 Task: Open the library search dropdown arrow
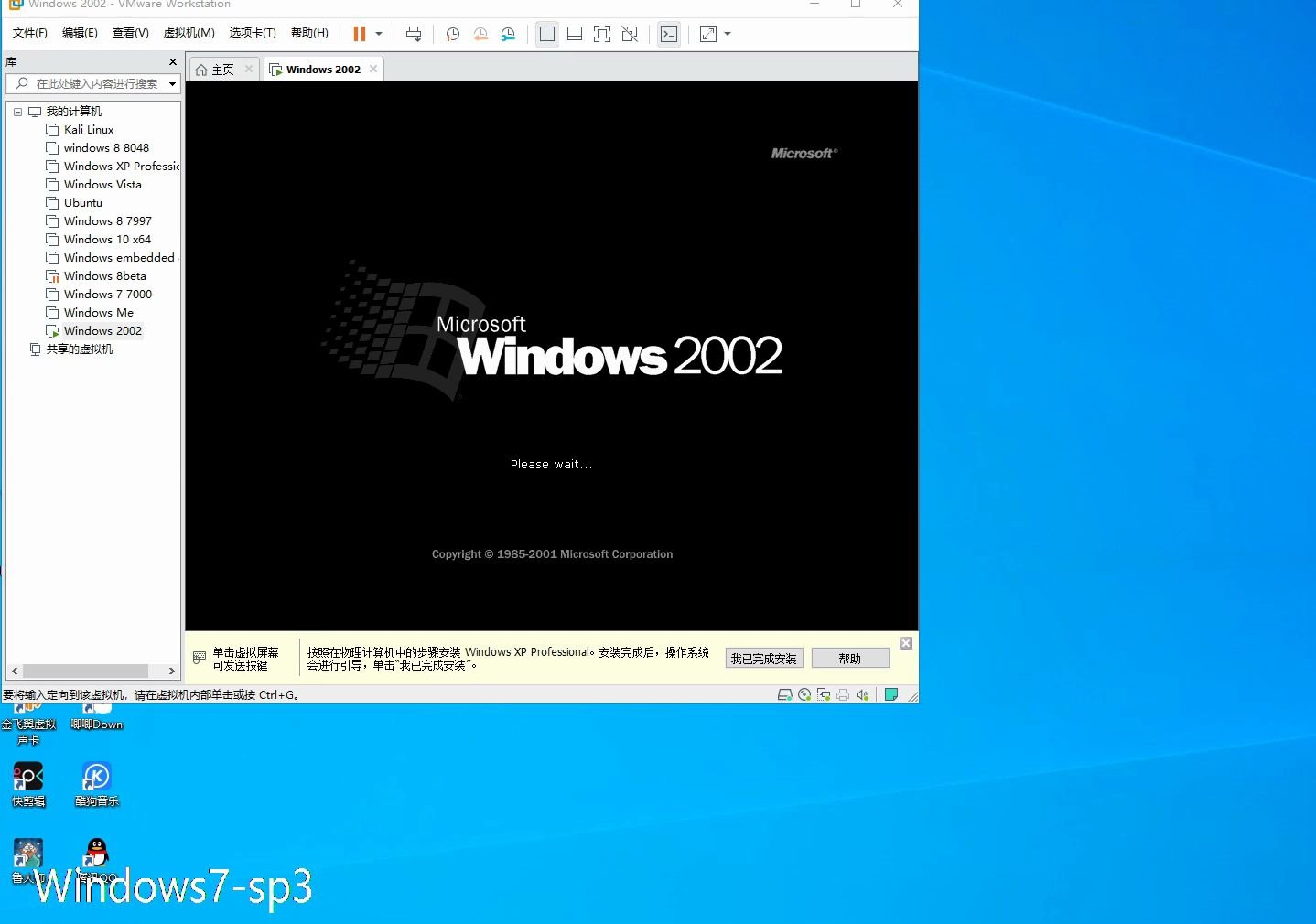coord(172,83)
